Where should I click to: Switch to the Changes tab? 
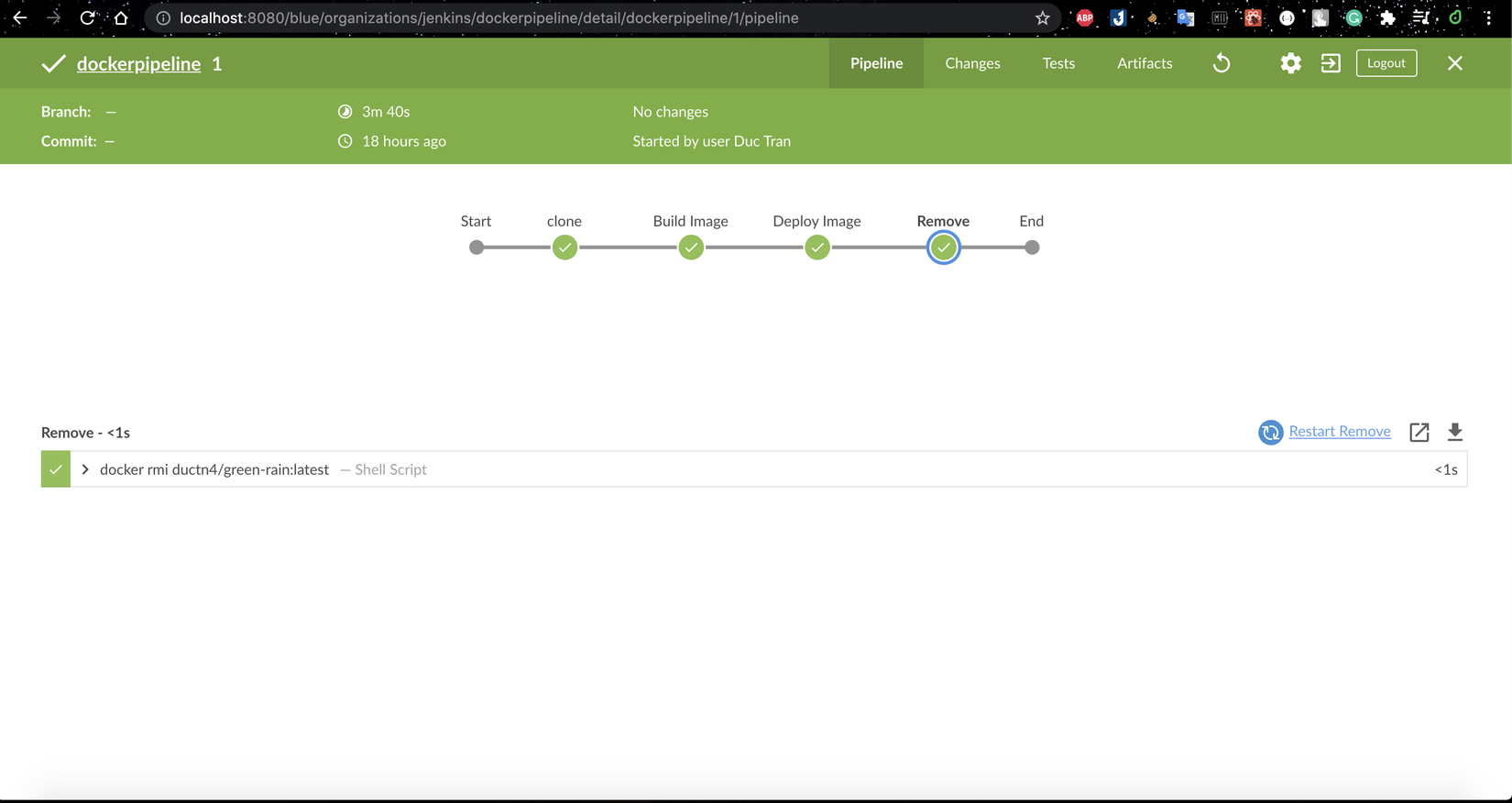972,63
